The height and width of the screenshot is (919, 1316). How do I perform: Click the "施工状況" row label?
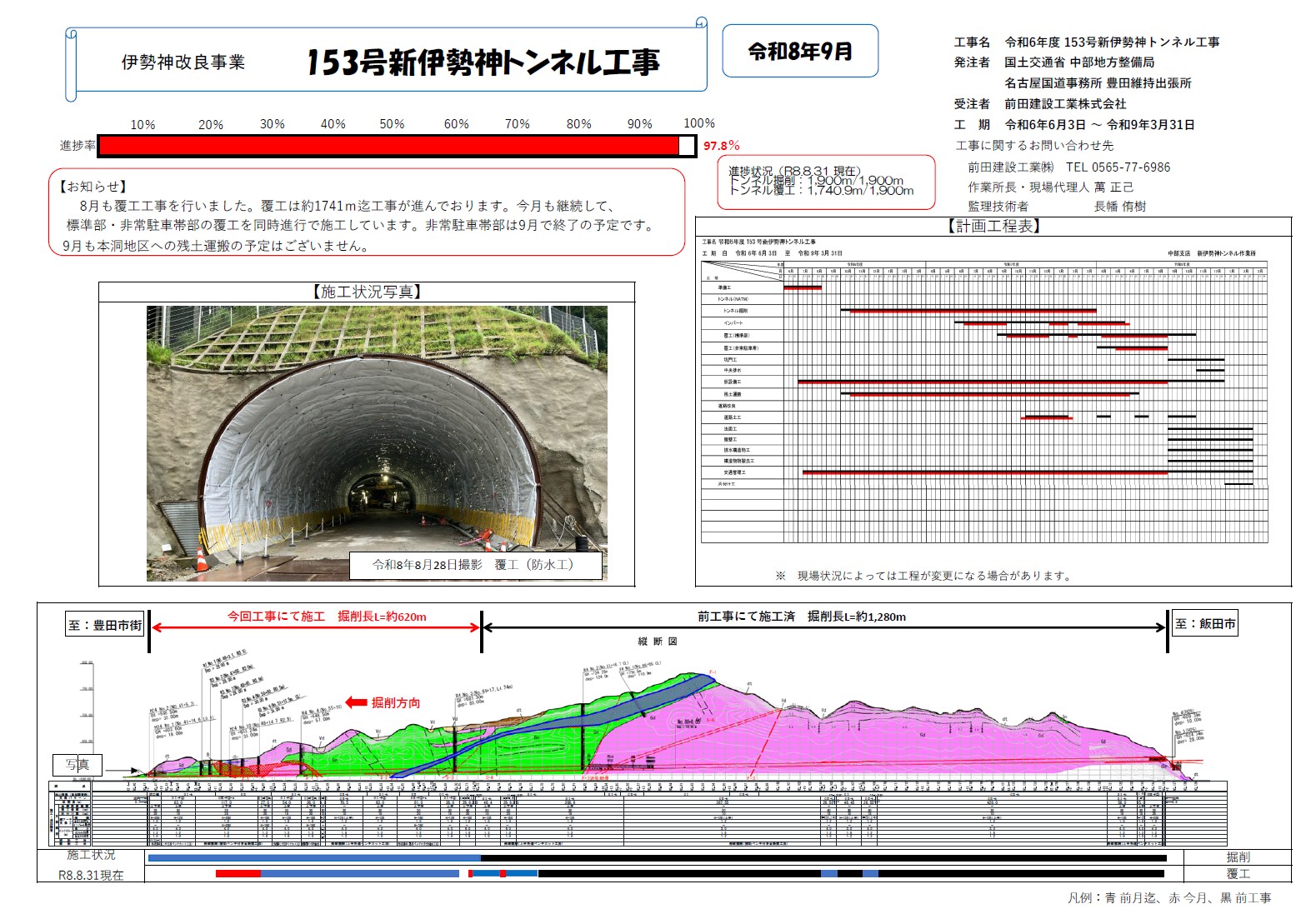(x=92, y=856)
